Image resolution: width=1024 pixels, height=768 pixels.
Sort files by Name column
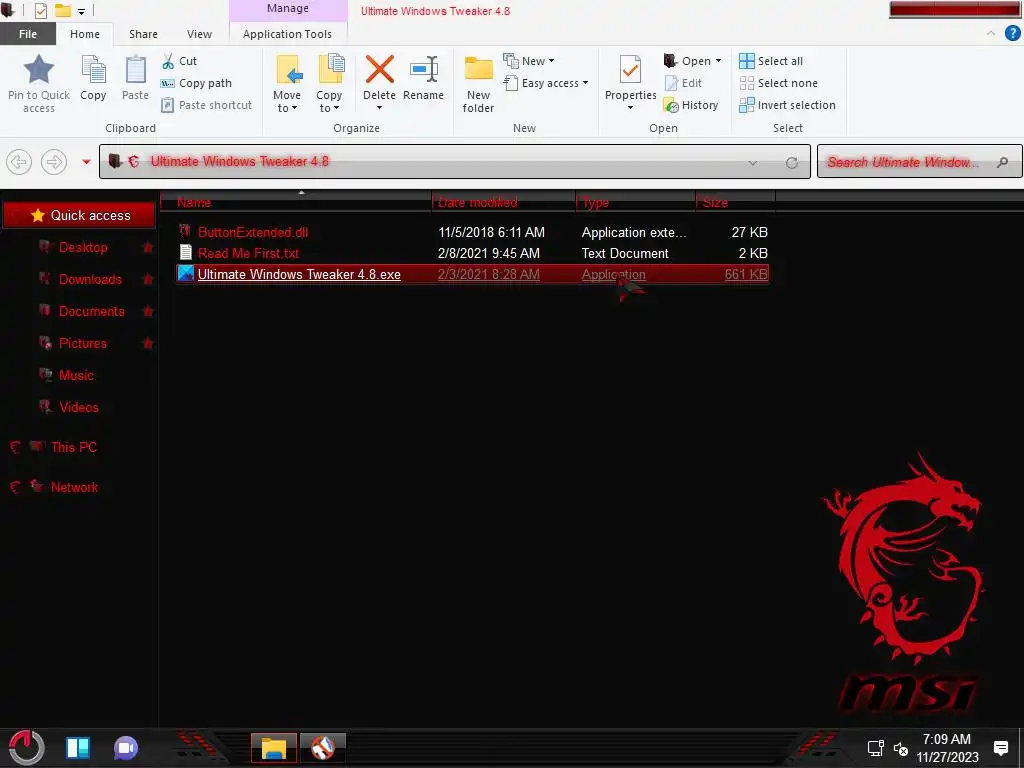click(296, 202)
